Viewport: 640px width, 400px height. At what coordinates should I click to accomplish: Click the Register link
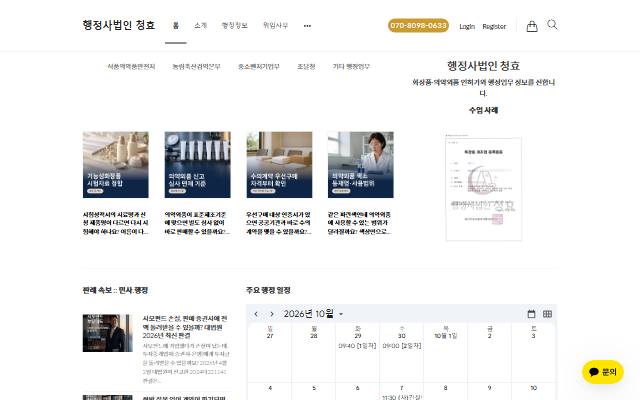(x=494, y=27)
